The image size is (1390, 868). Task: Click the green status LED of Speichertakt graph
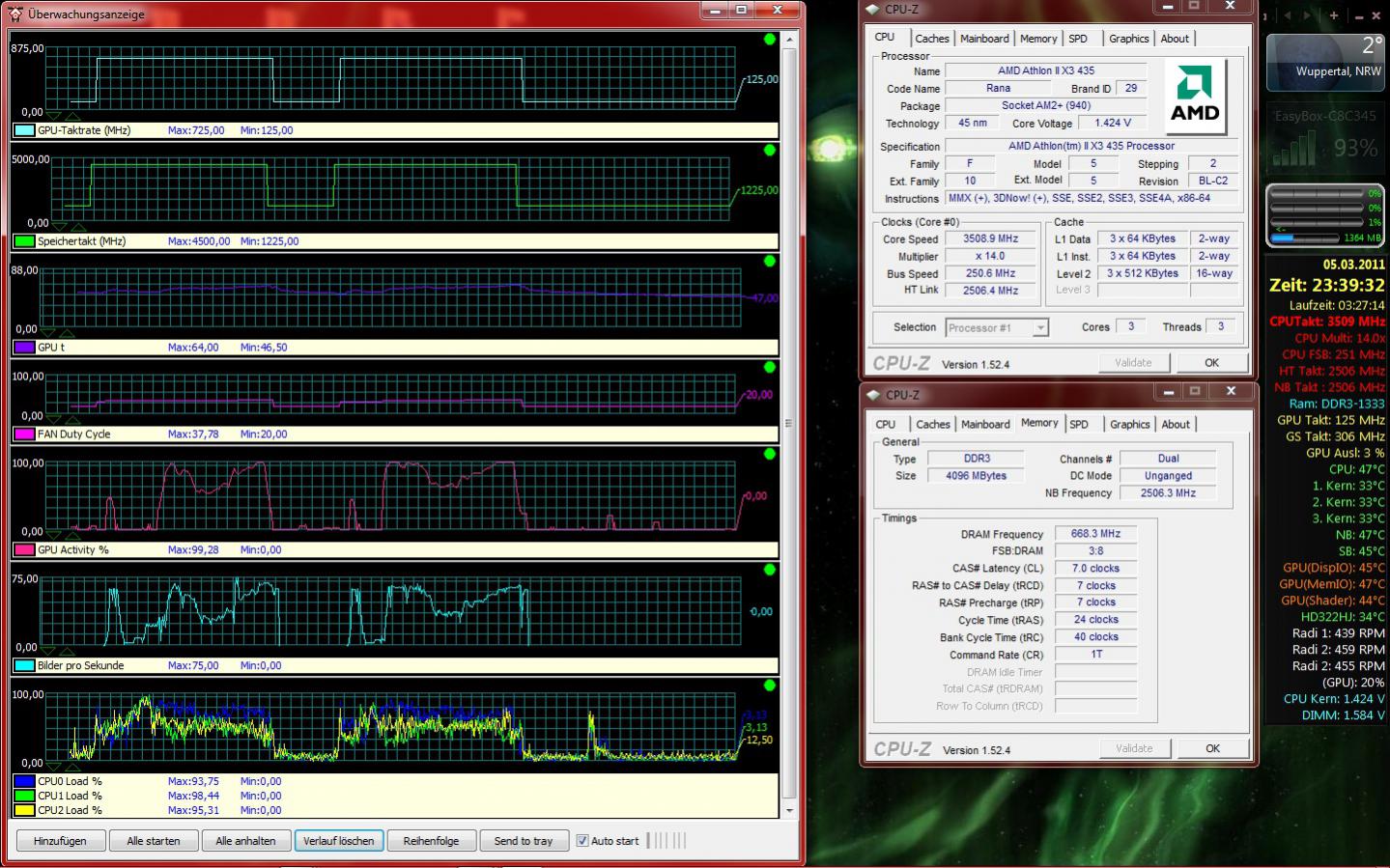click(x=770, y=151)
